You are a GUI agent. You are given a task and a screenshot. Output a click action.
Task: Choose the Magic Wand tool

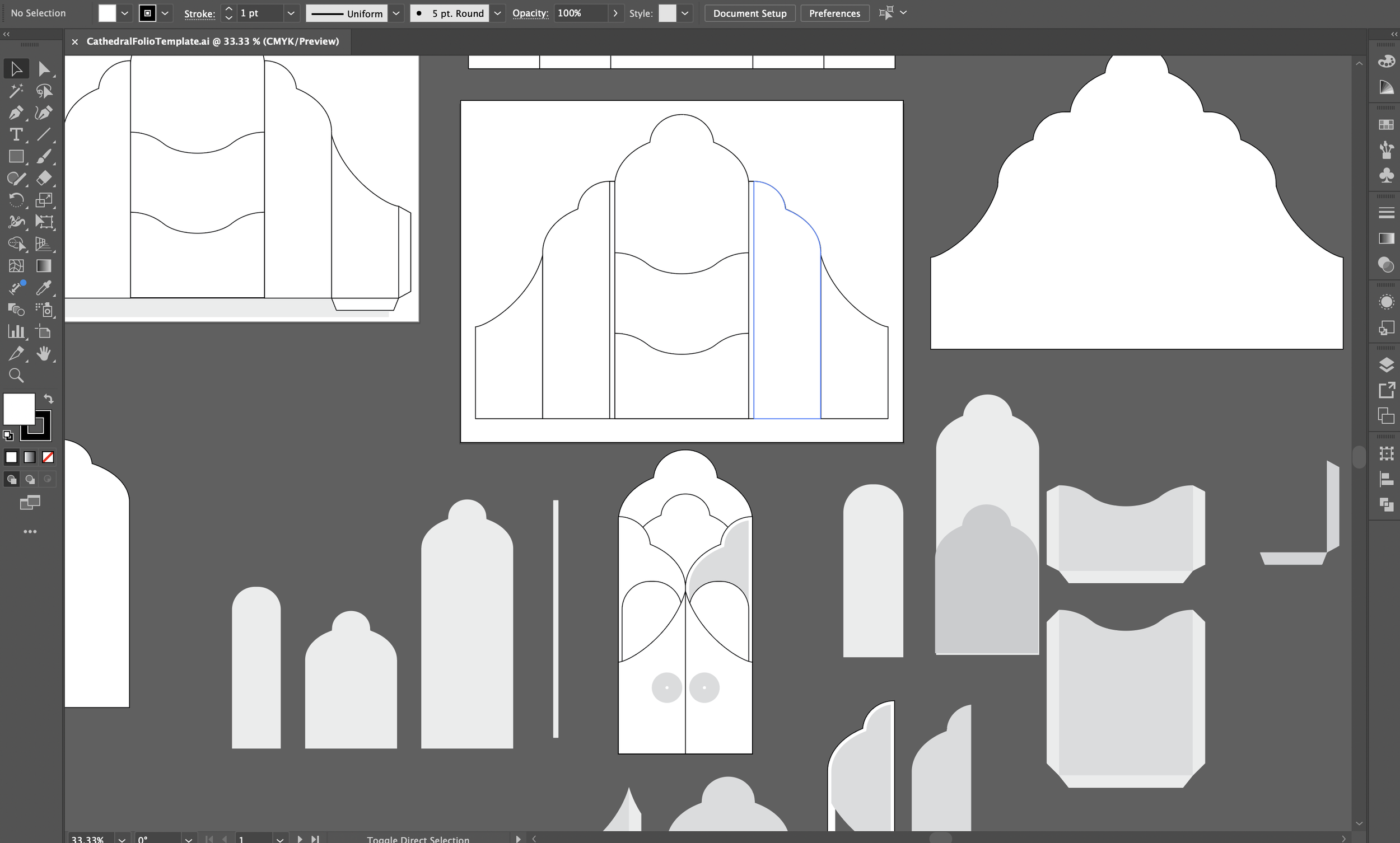16,91
